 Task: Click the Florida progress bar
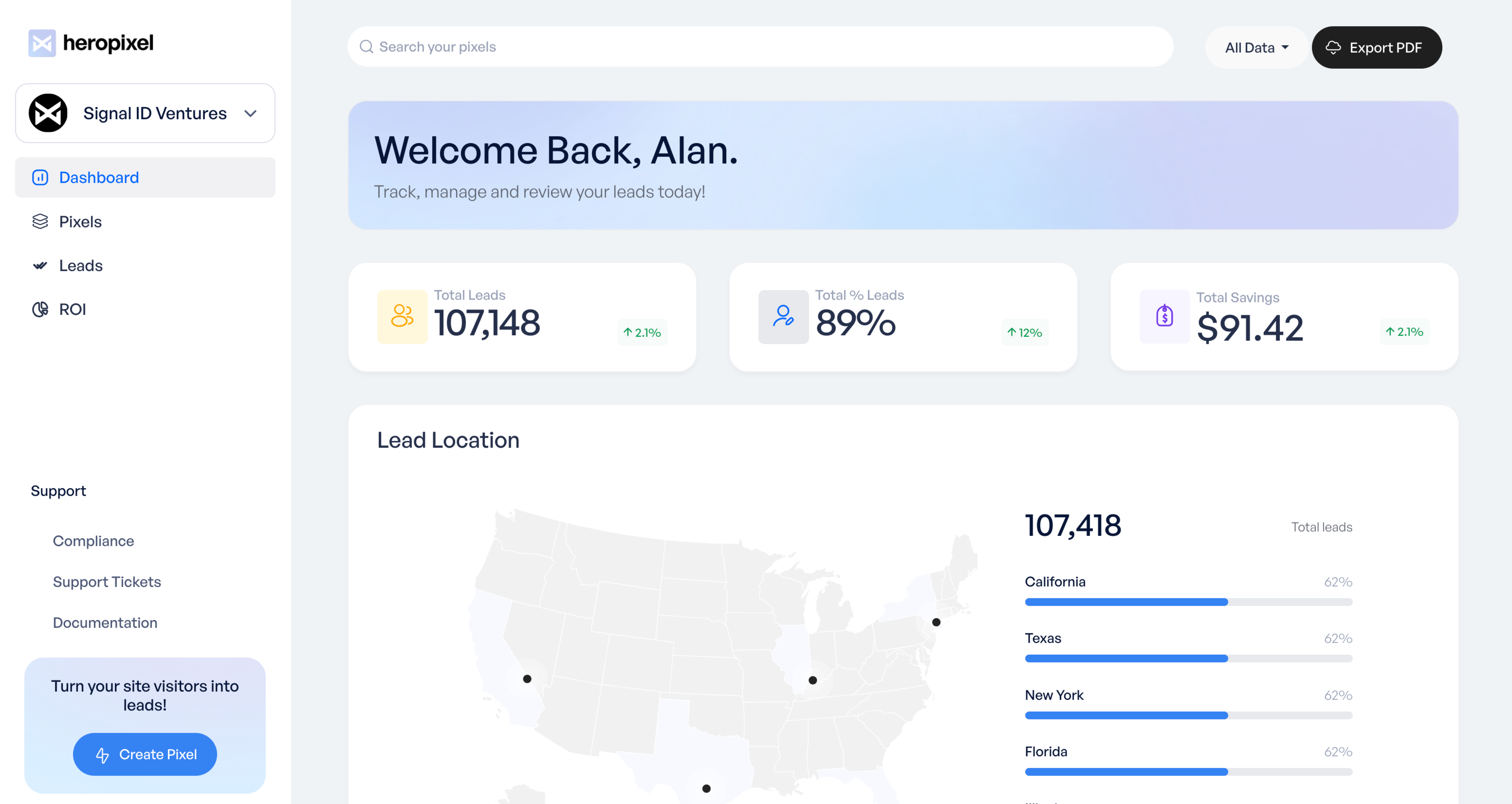1189,772
